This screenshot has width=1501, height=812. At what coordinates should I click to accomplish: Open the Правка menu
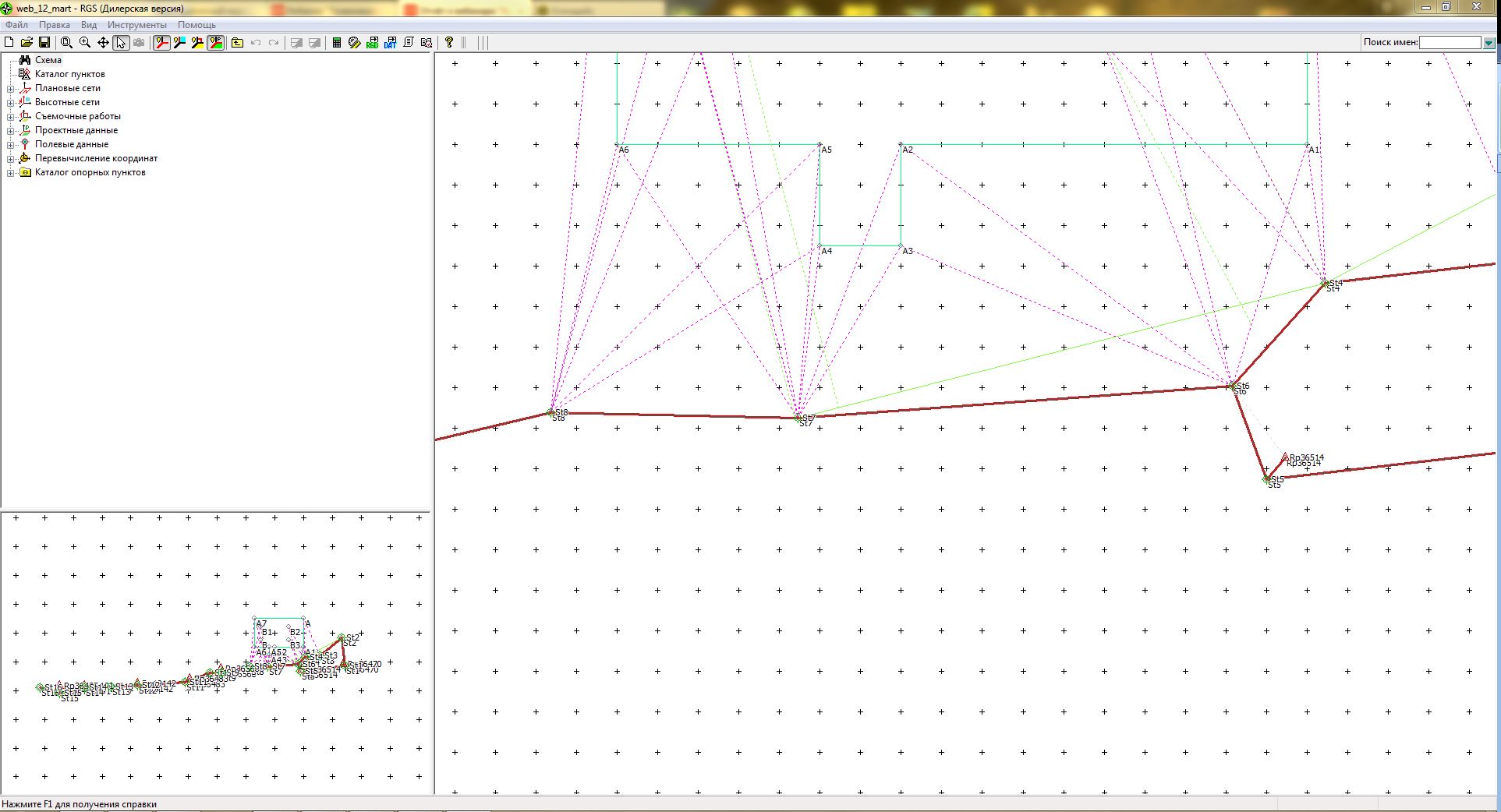point(55,25)
